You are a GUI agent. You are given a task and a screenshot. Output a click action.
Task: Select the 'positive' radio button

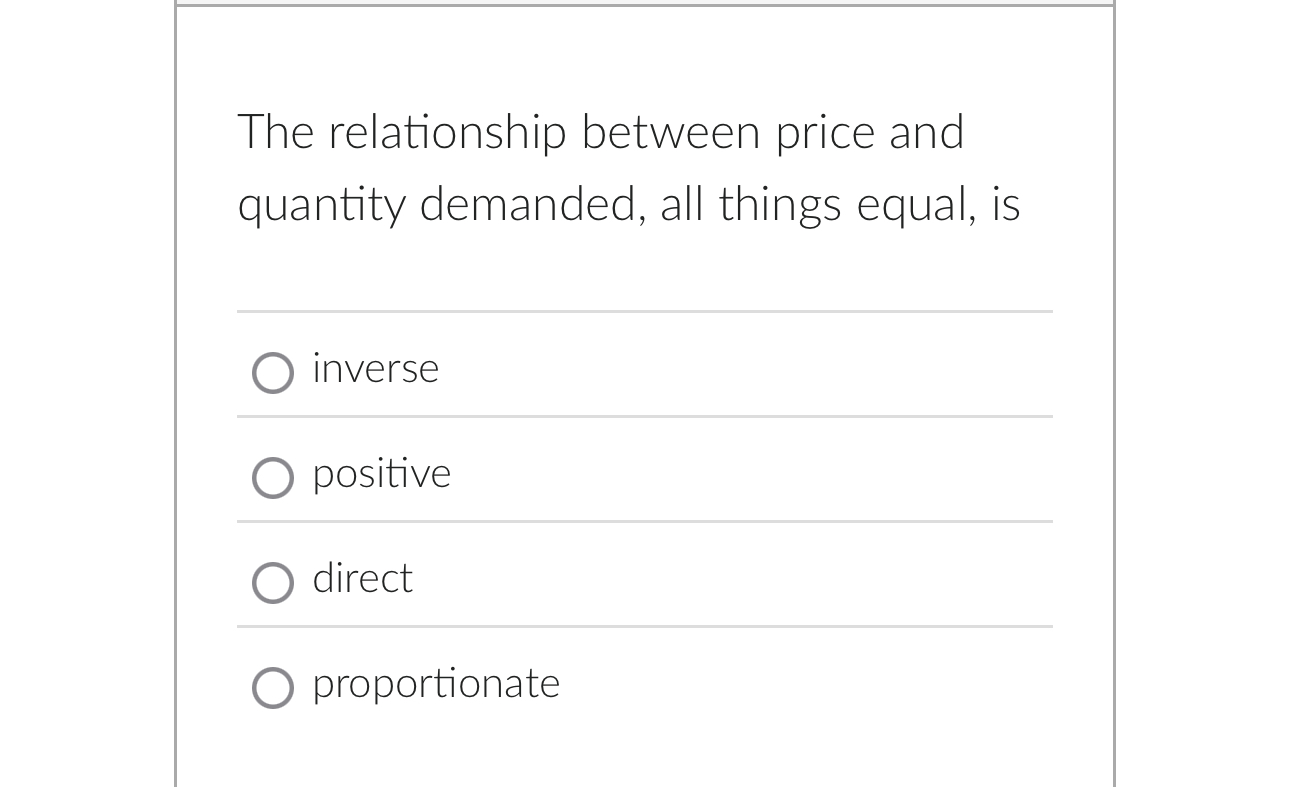pyautogui.click(x=273, y=478)
